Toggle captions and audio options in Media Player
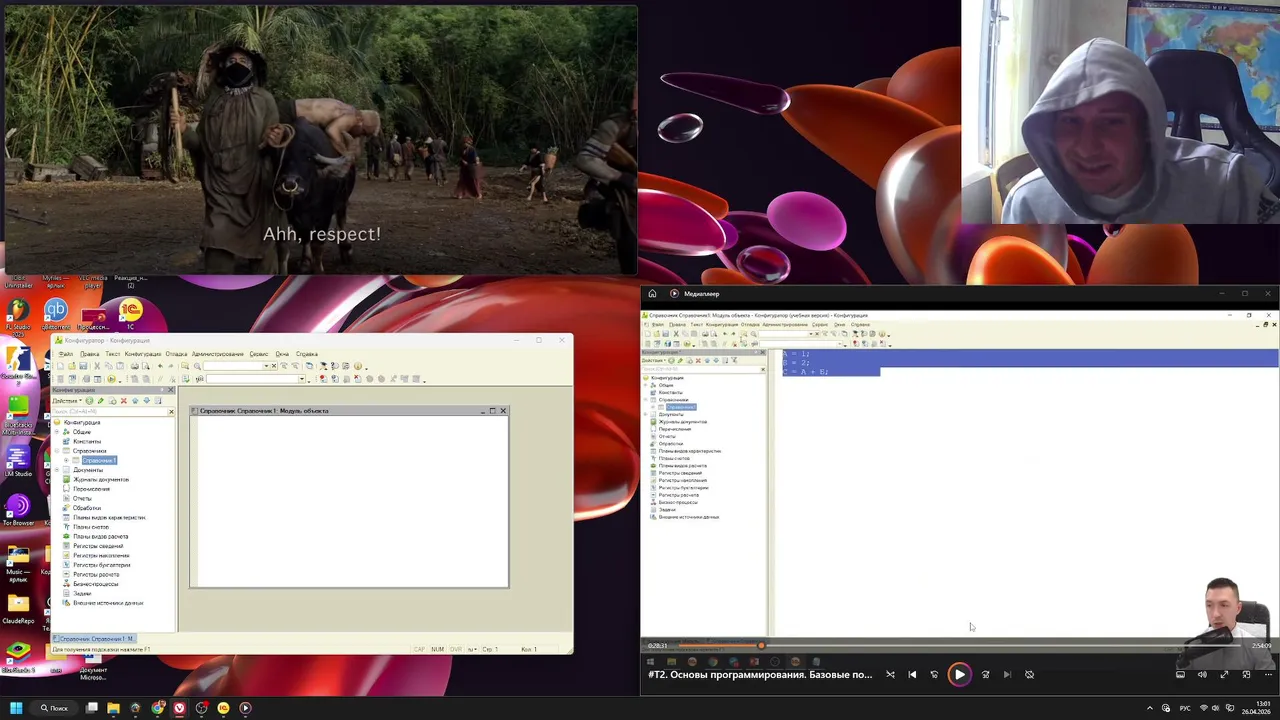Screen dimensions: 1280x720 [1180, 674]
